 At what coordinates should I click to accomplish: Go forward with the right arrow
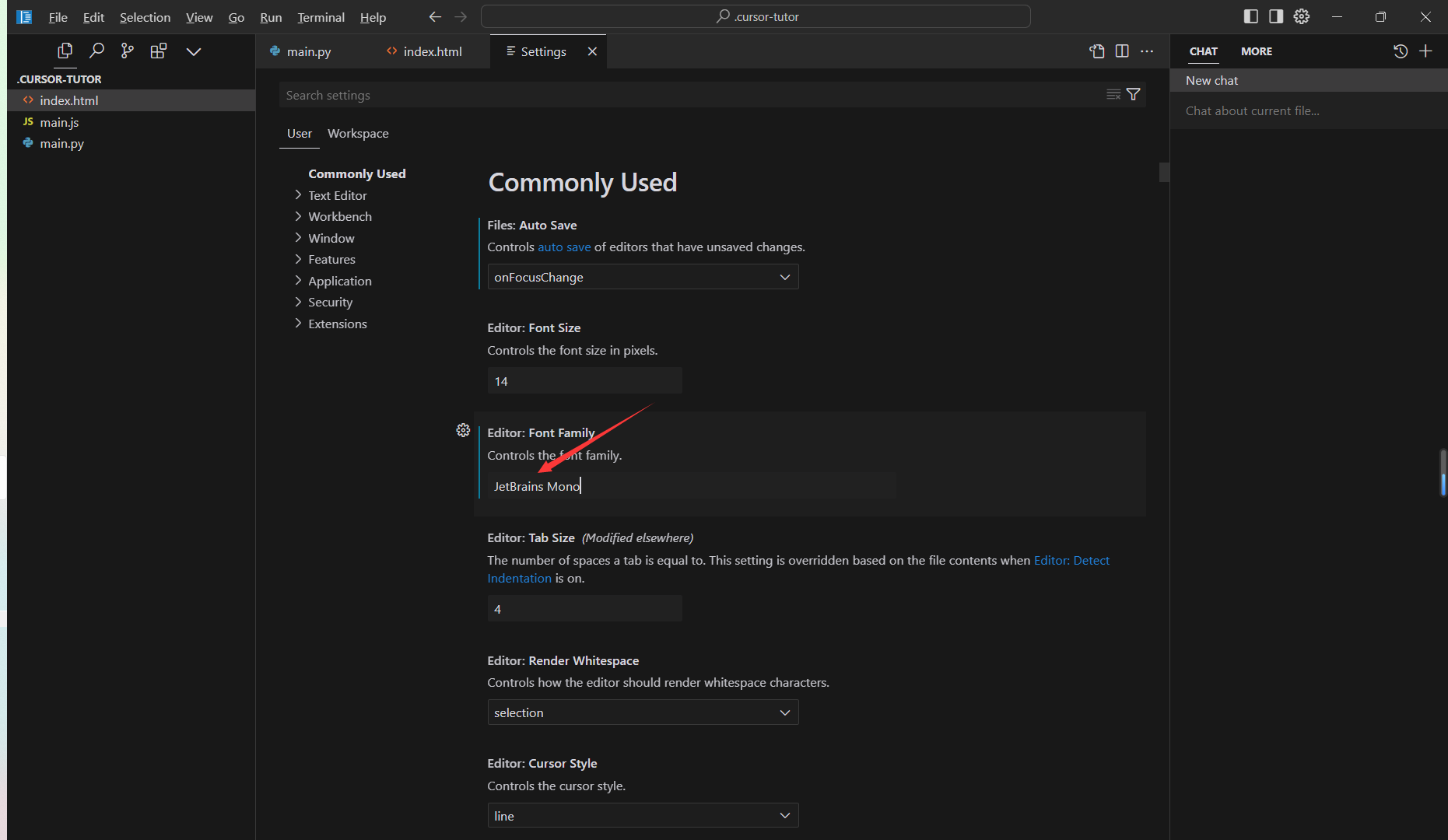(461, 16)
